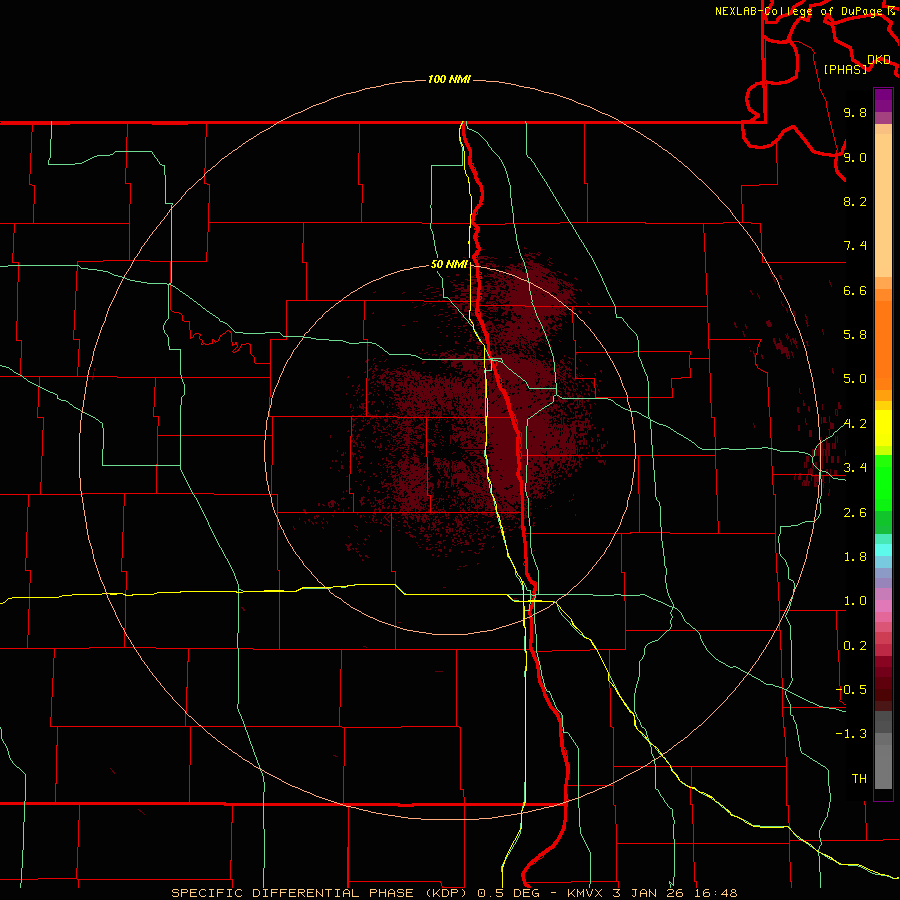Click the 1.0 legend value

tap(855, 601)
